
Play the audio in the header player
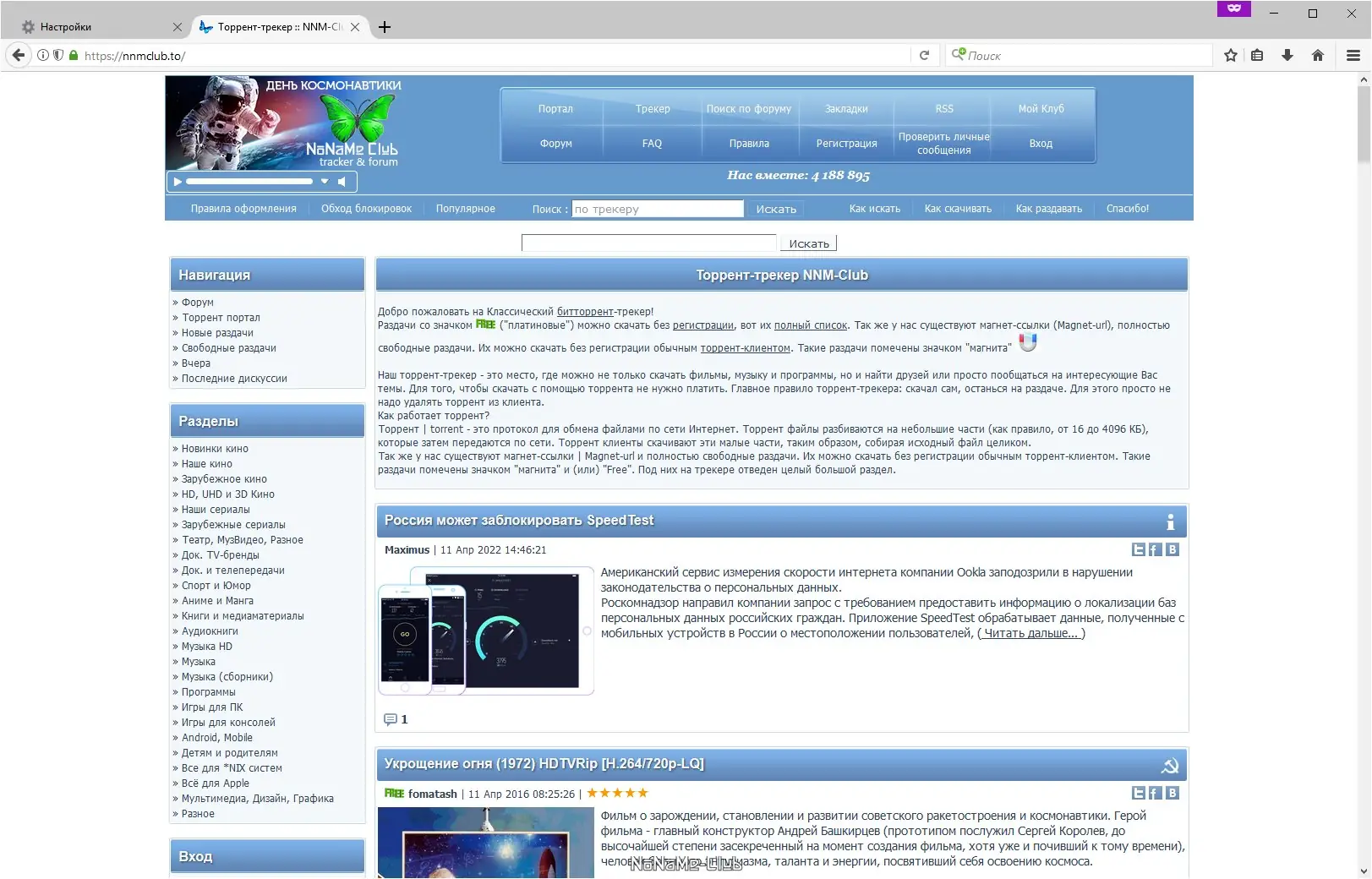(178, 182)
